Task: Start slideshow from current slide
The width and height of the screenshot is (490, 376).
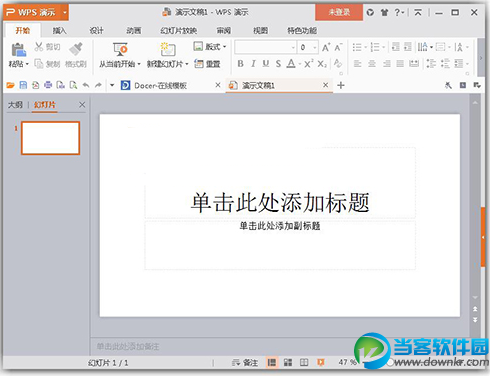Action: pyautogui.click(x=120, y=49)
